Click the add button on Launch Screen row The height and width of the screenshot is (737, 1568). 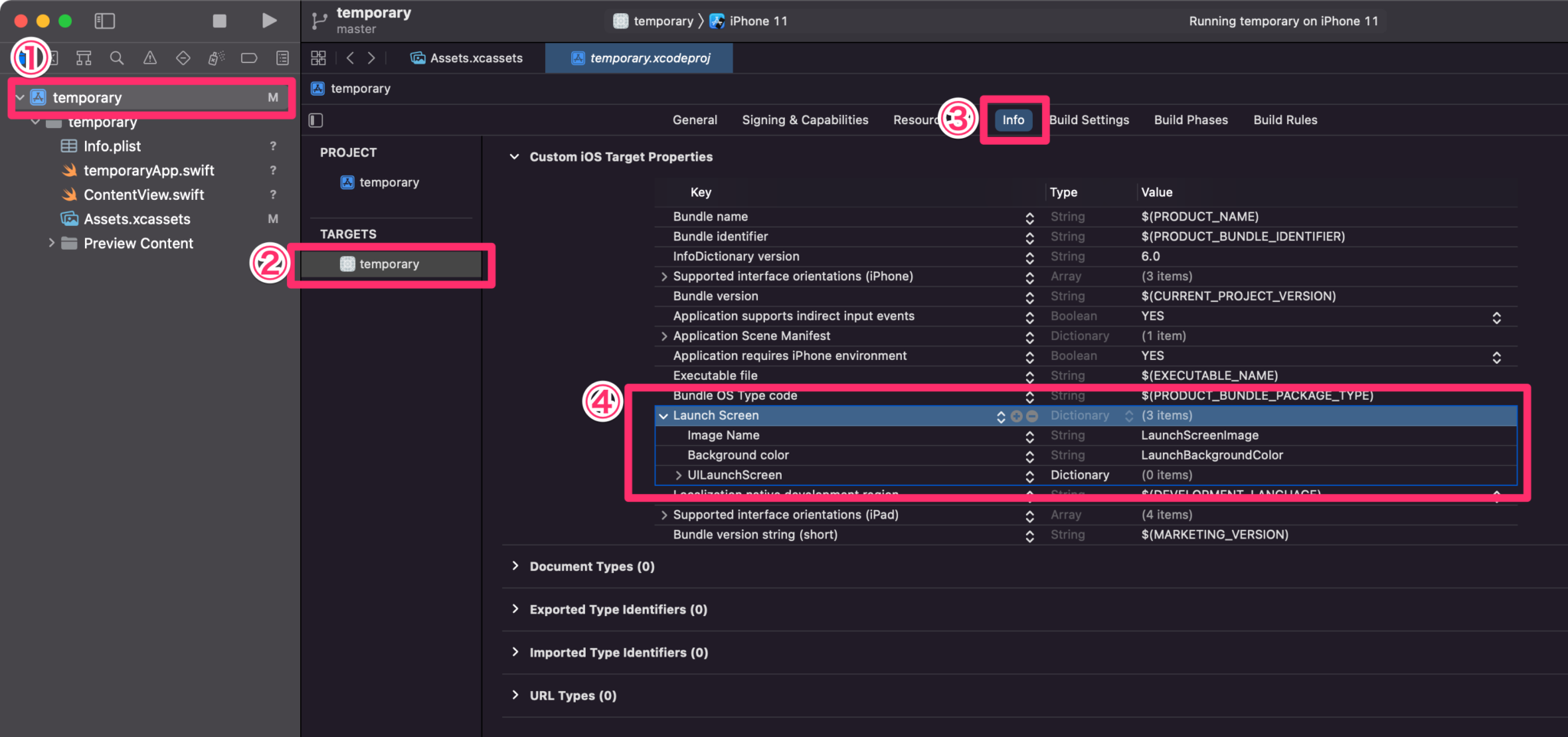pyautogui.click(x=1016, y=416)
